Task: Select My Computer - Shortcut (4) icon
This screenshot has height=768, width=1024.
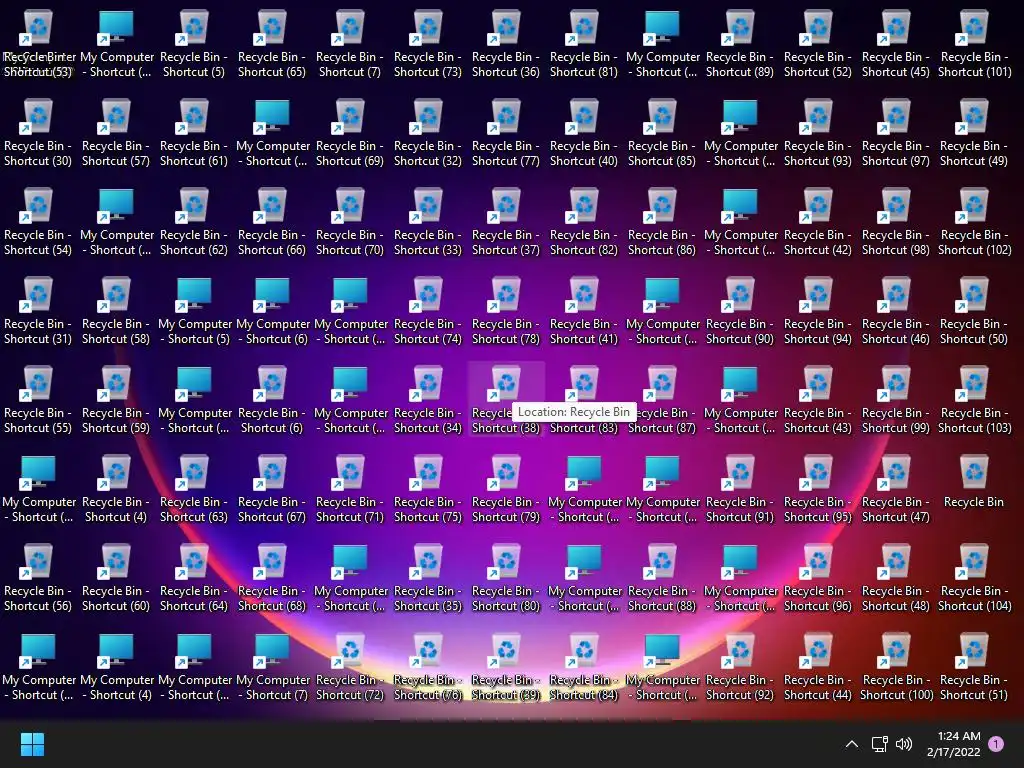Action: click(117, 667)
